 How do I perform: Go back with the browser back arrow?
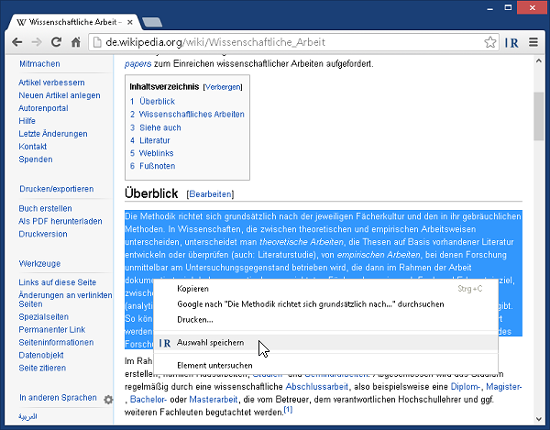coord(17,42)
